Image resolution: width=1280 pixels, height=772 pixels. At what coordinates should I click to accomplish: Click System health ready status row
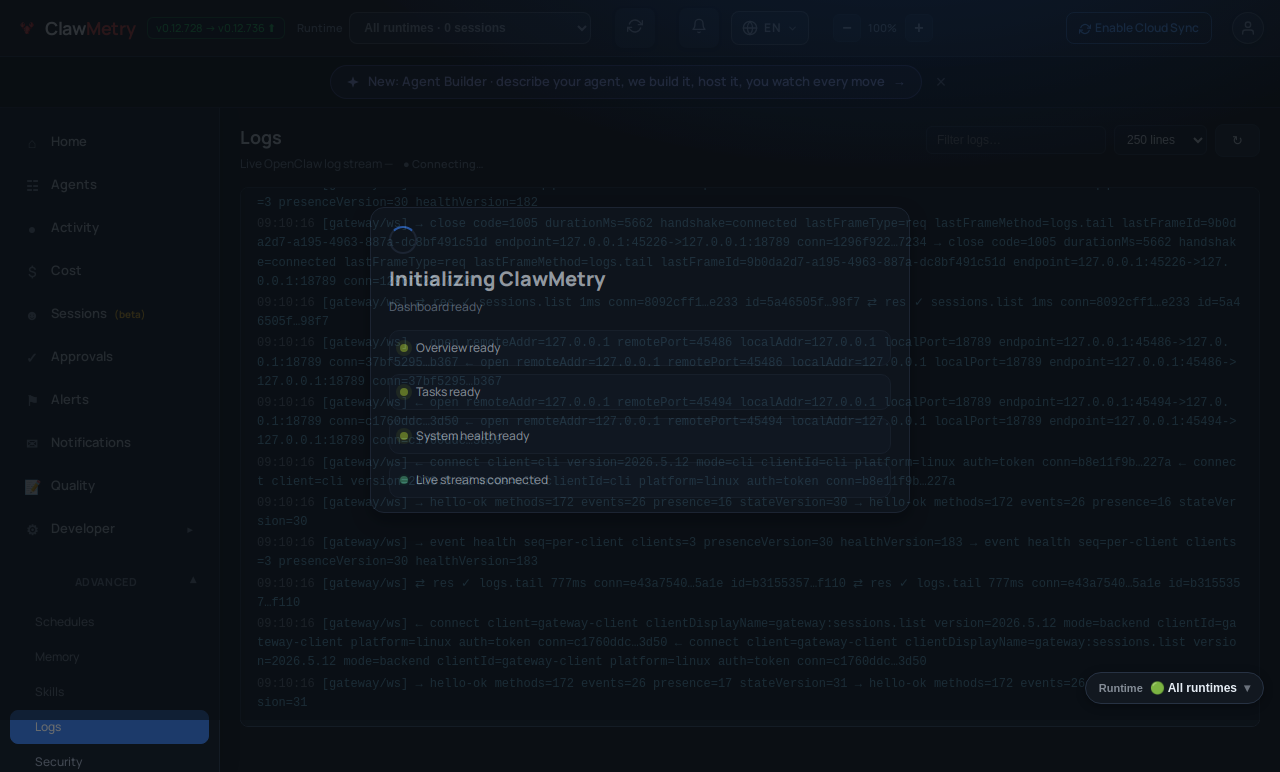[640, 436]
